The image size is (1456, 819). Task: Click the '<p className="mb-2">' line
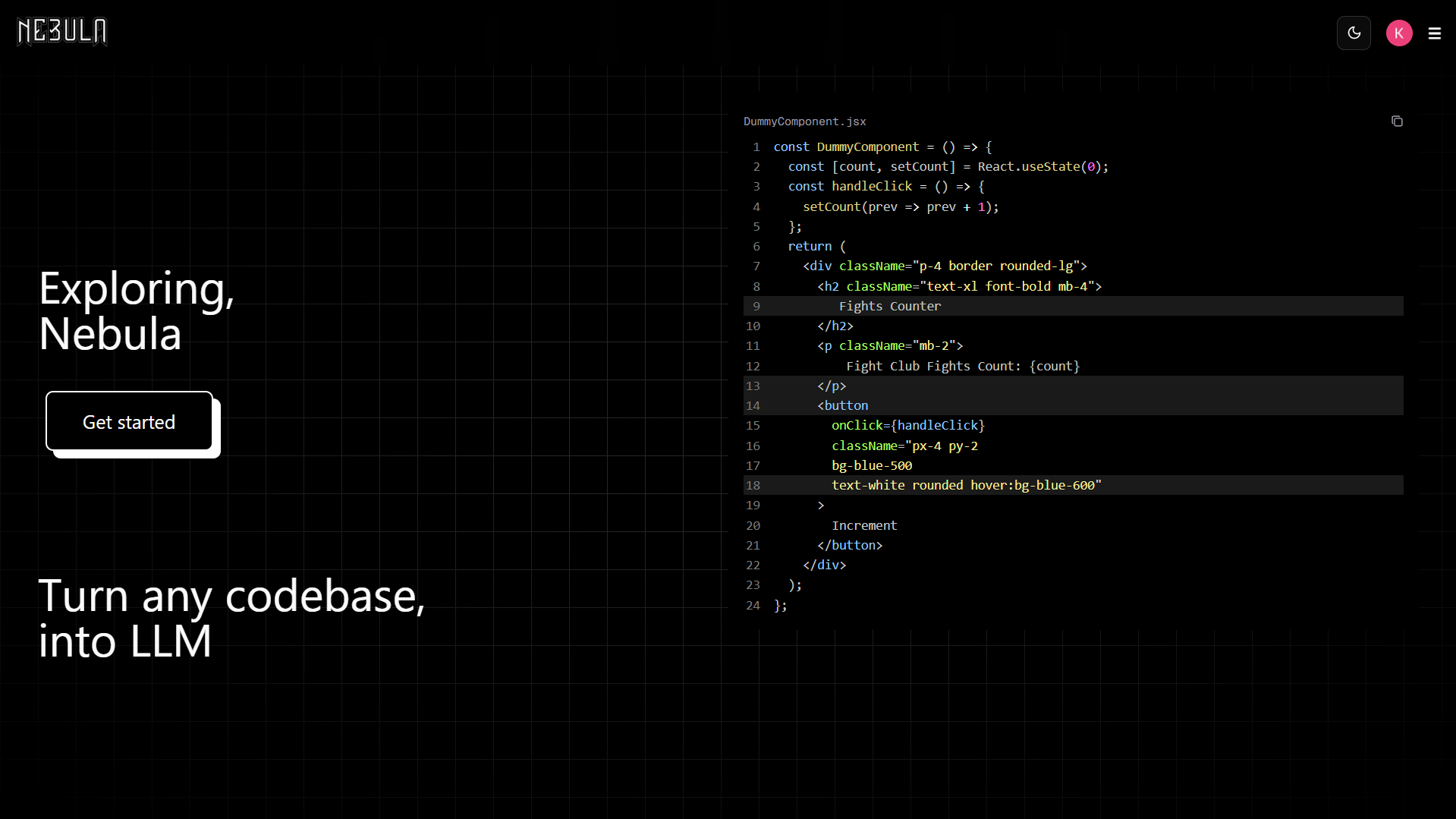click(x=1074, y=345)
